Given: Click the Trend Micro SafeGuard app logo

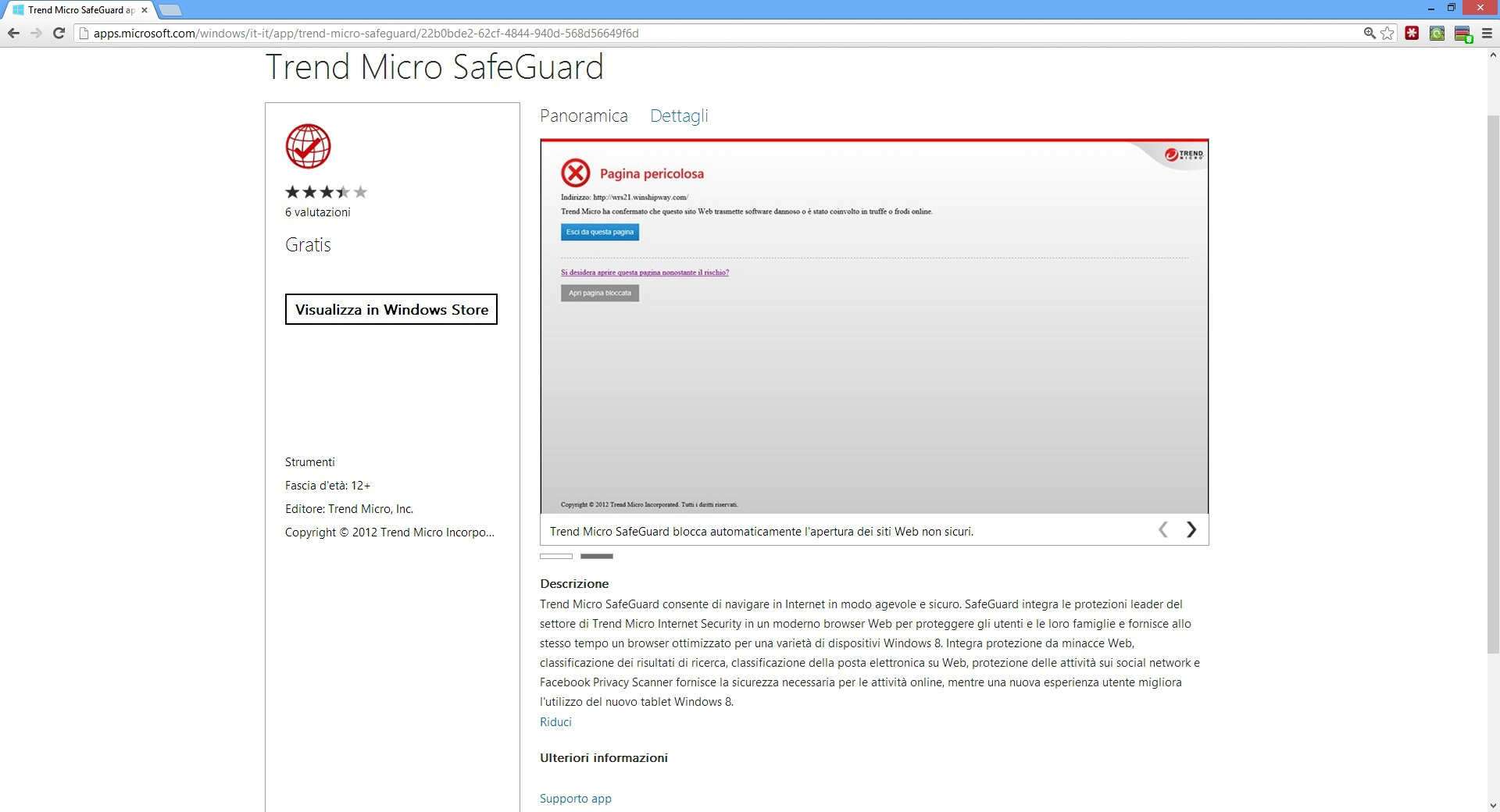Looking at the screenshot, I should [x=308, y=146].
